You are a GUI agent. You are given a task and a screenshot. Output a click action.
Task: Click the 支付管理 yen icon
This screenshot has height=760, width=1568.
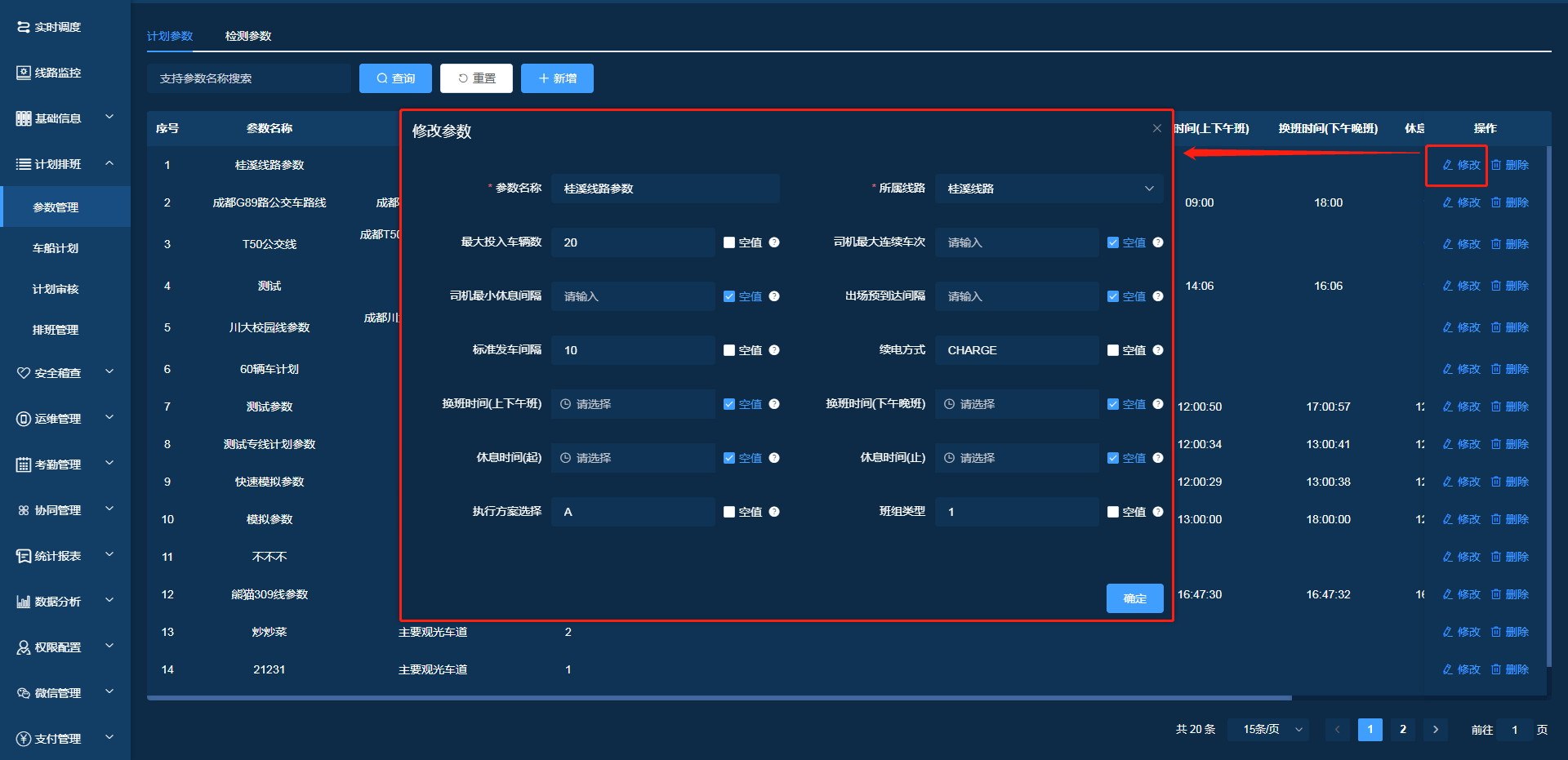click(24, 739)
